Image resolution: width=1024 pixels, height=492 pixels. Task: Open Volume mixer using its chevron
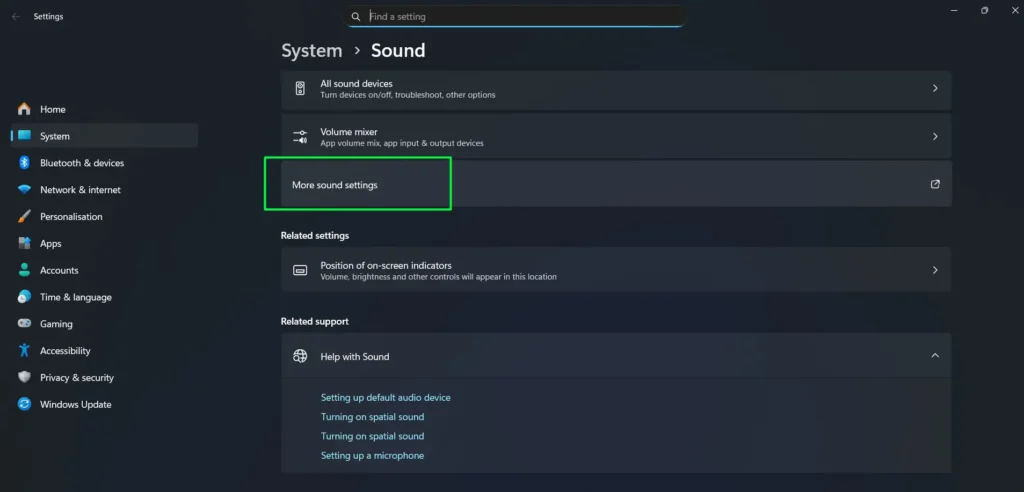935,137
